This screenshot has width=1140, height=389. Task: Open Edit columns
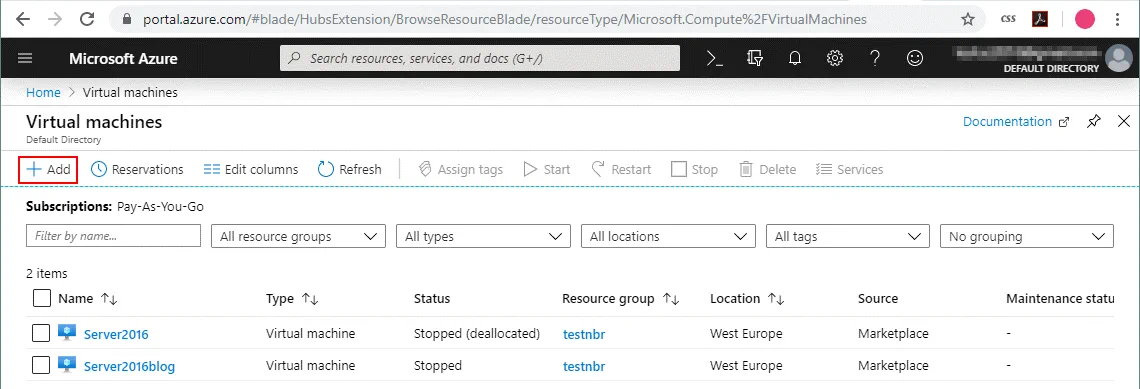point(251,169)
